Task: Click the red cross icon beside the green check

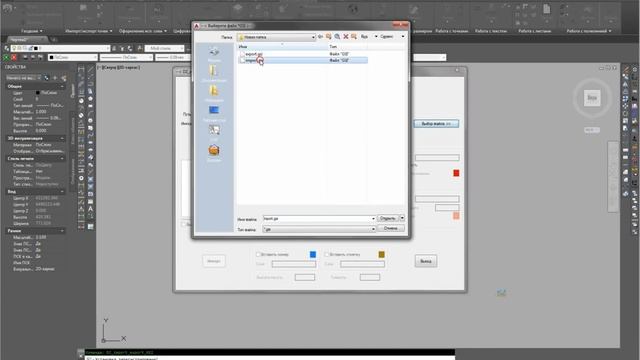Action: coord(14,58)
